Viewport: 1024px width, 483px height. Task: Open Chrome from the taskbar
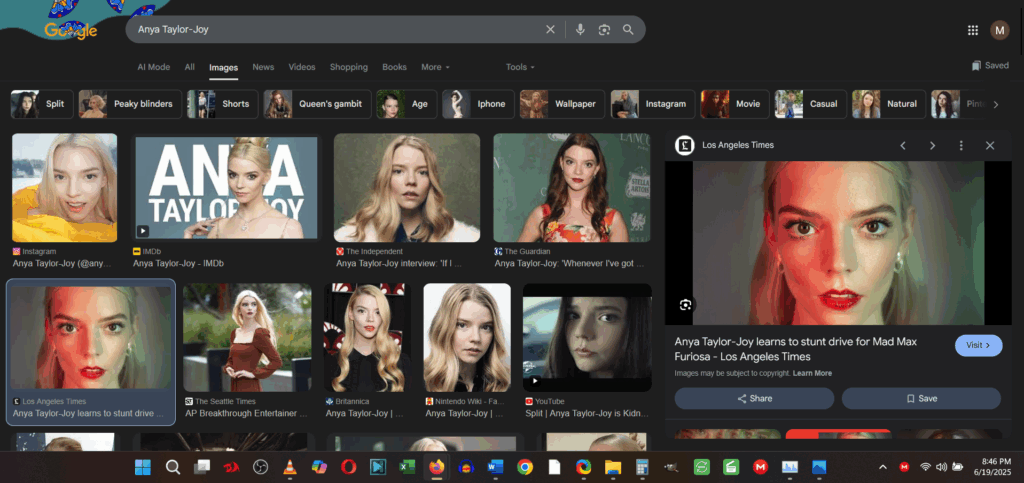point(524,467)
